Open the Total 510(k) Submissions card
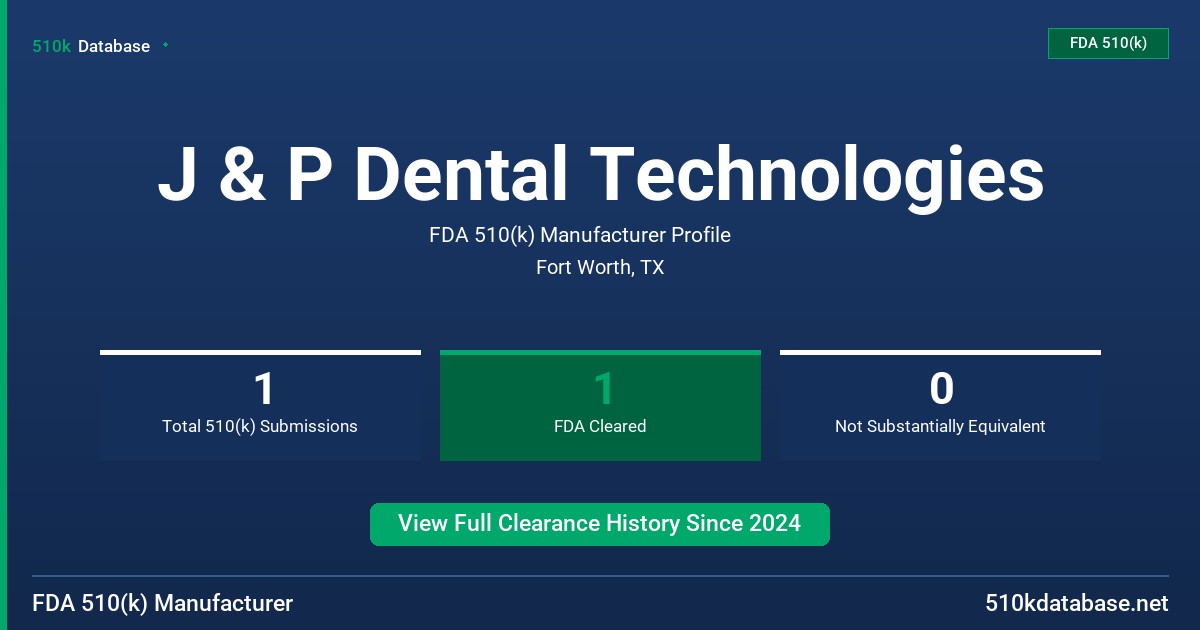1200x630 pixels. point(260,405)
